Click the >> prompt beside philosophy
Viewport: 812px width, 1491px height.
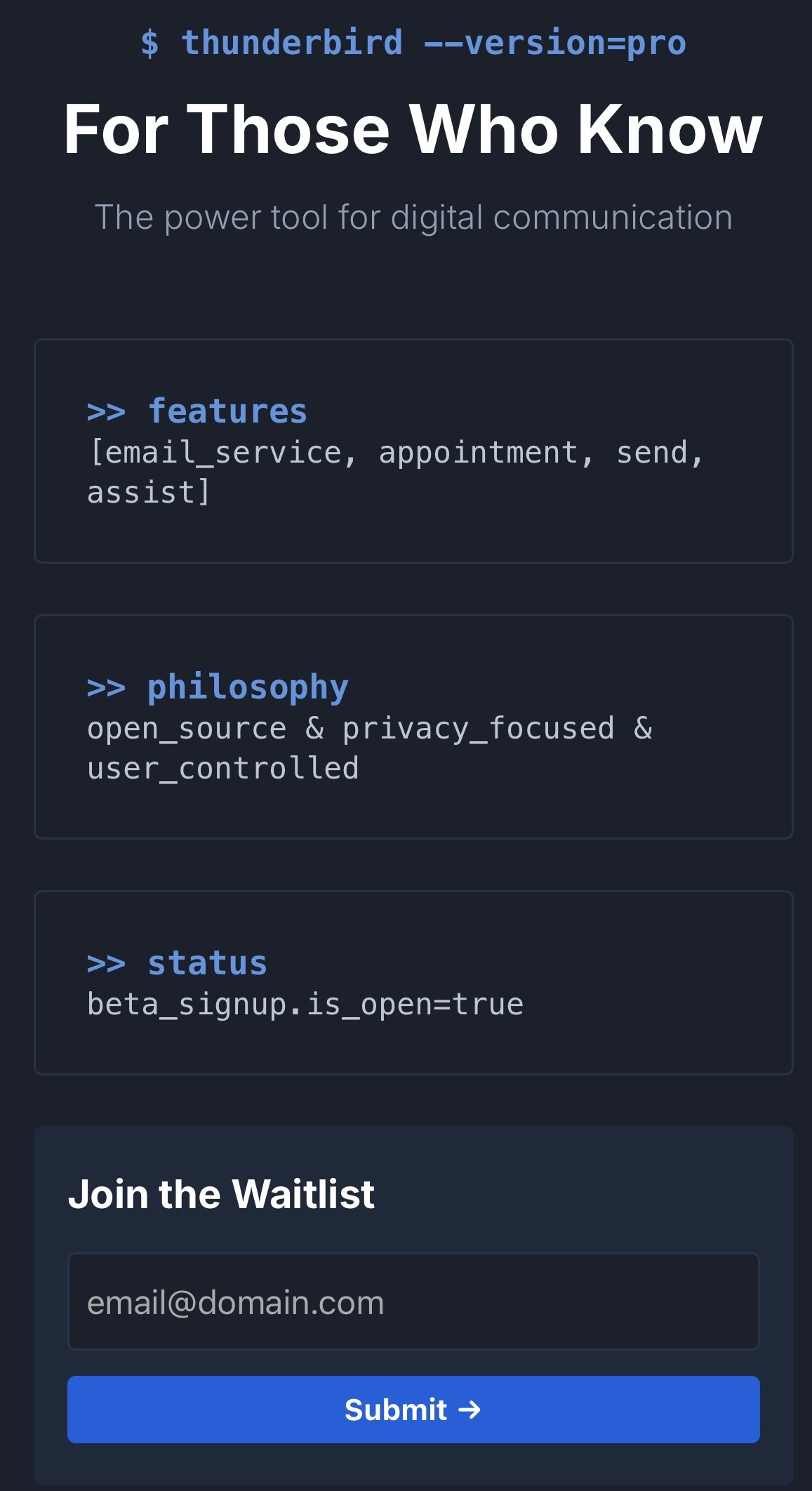point(106,688)
